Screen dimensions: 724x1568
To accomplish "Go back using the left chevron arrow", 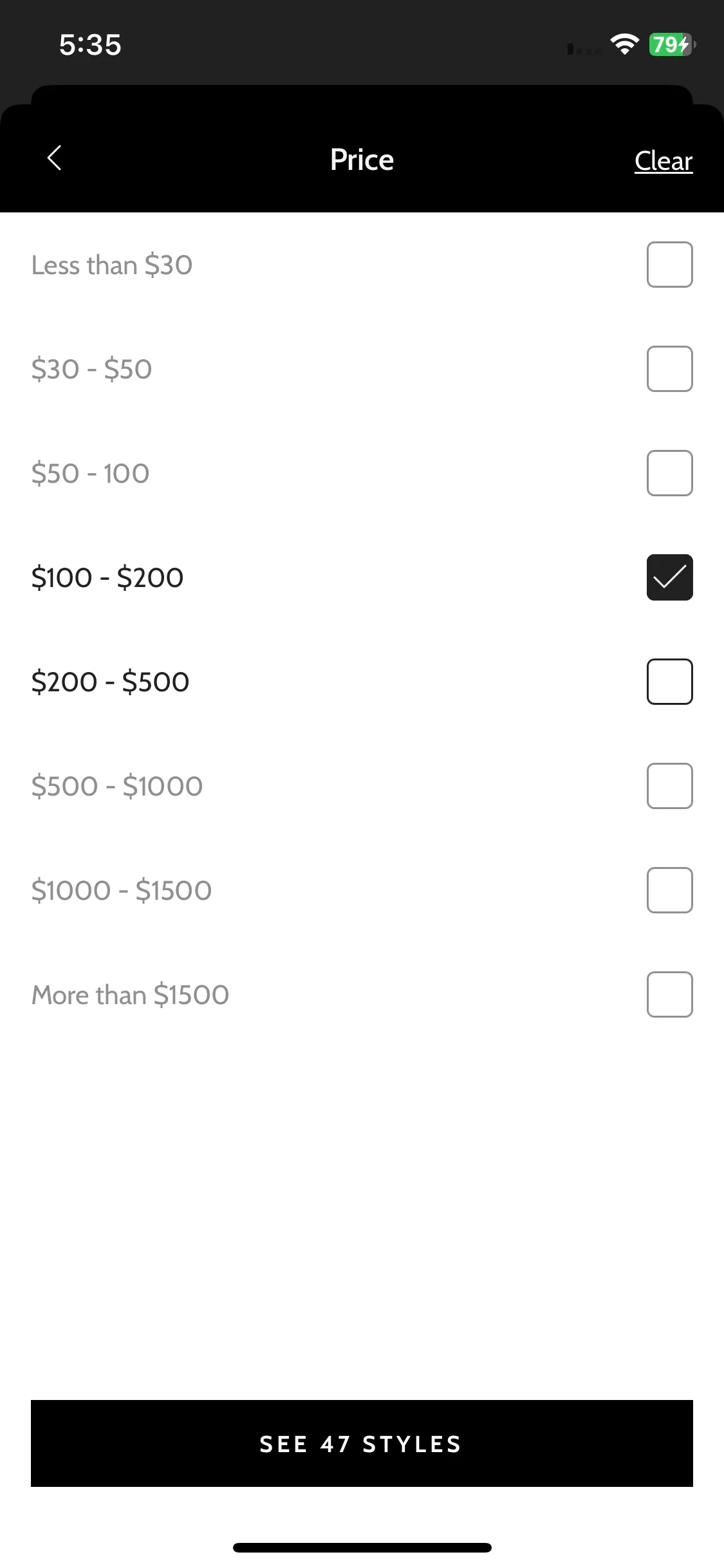I will (x=55, y=158).
